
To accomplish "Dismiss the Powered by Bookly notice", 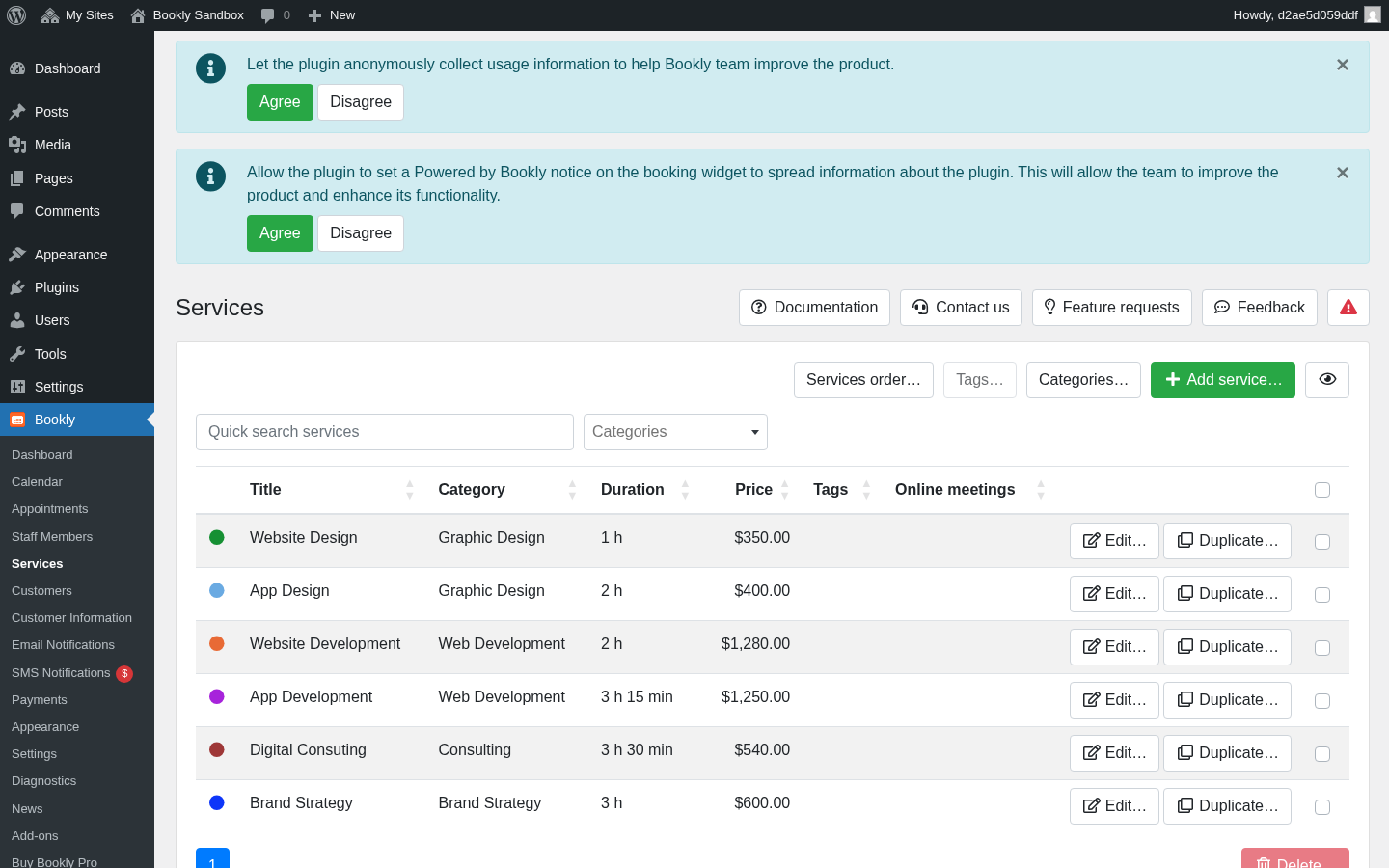I will [x=1343, y=173].
